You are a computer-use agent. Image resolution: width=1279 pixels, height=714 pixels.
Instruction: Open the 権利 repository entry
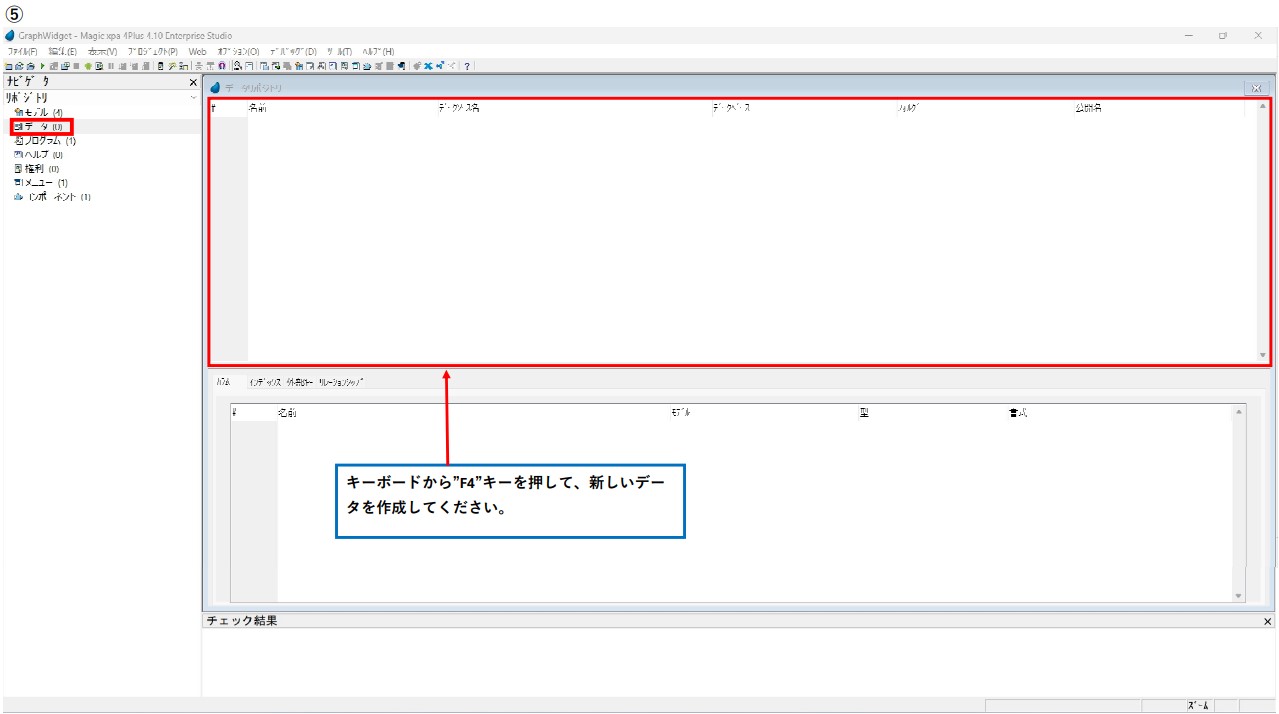pos(37,169)
